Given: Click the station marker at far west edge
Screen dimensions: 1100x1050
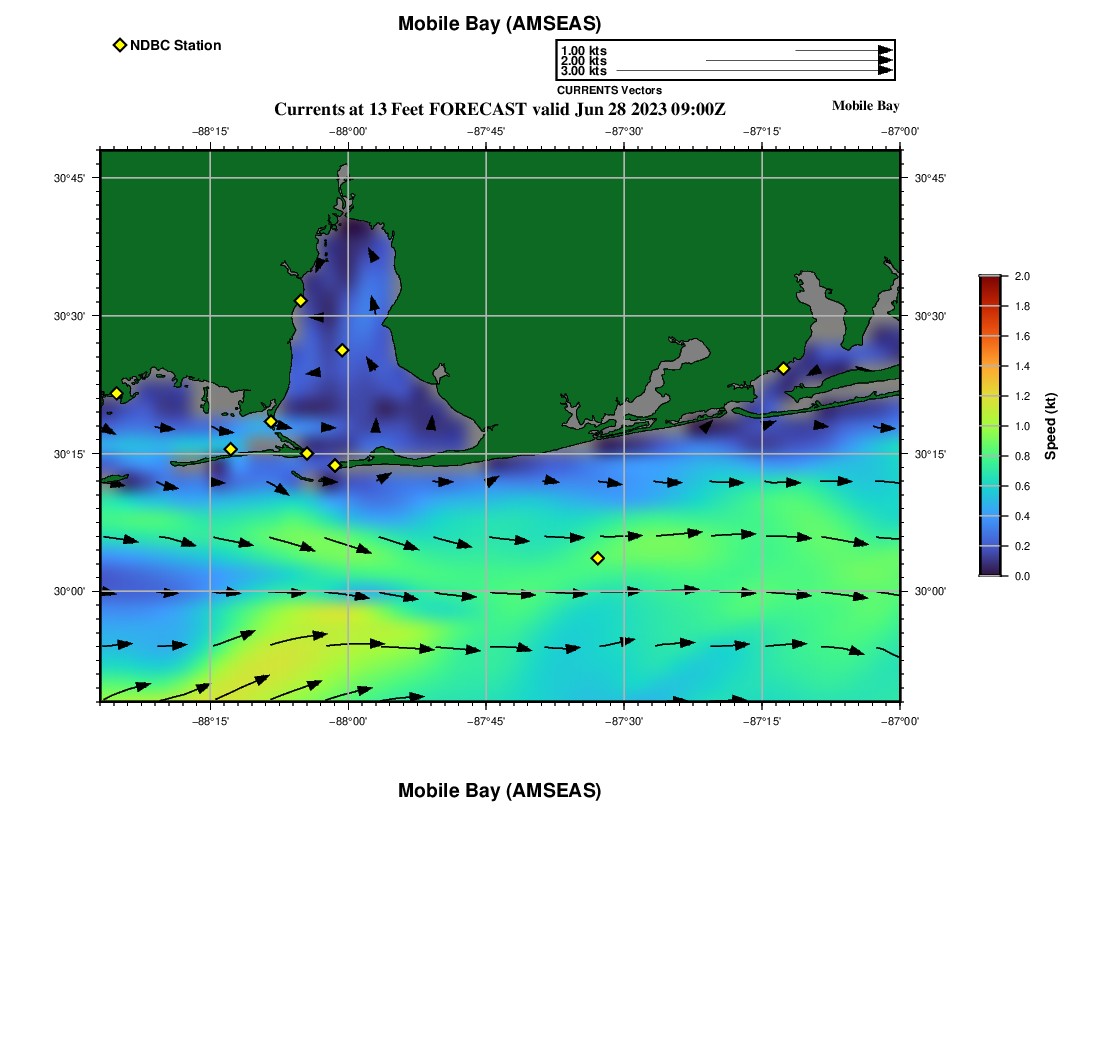Looking at the screenshot, I should click(x=116, y=393).
